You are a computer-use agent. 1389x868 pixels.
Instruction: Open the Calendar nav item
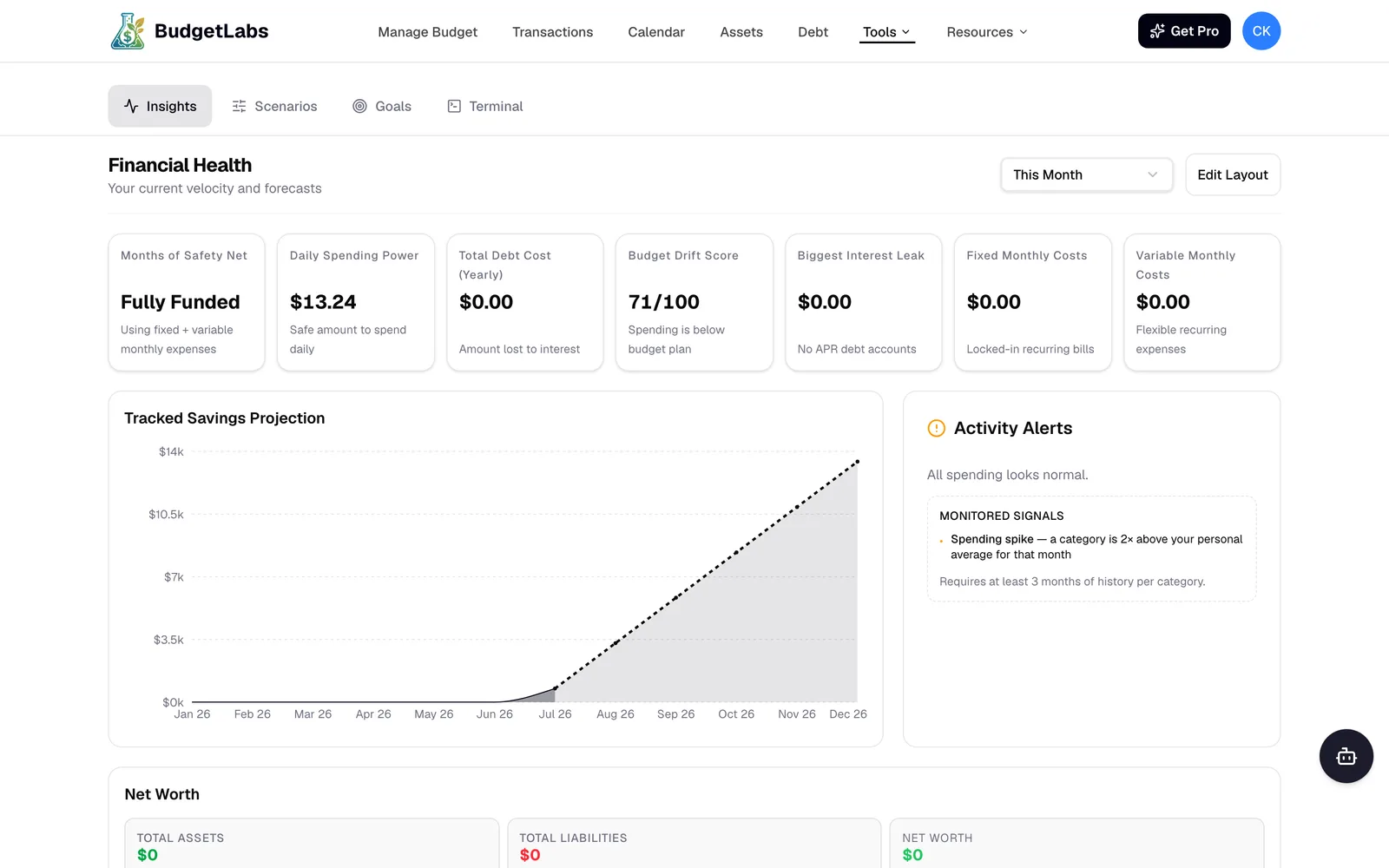pos(656,32)
